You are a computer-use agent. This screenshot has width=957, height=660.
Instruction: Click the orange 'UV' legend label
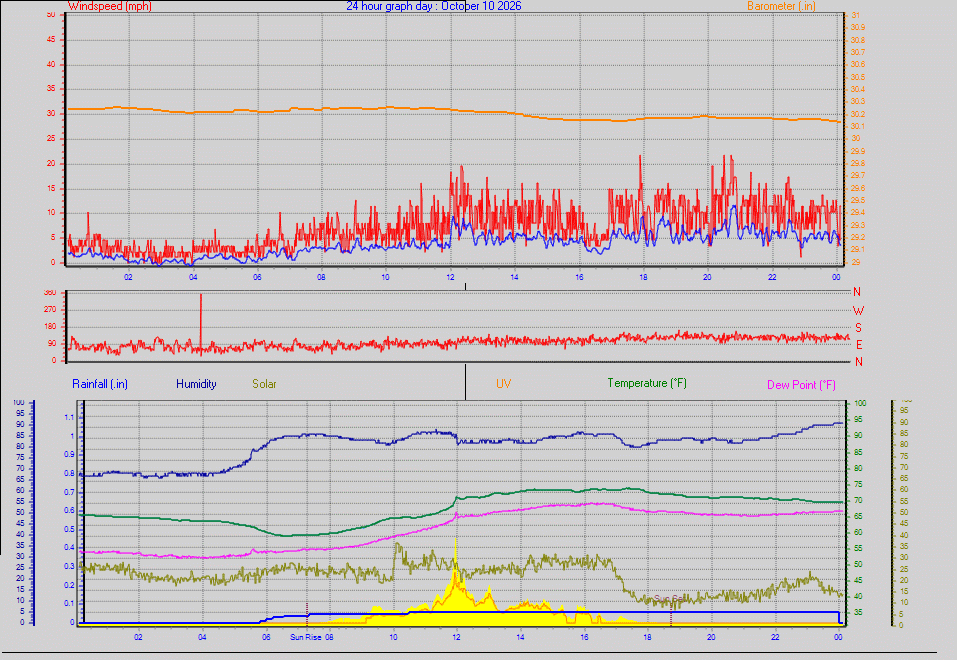[x=504, y=383]
